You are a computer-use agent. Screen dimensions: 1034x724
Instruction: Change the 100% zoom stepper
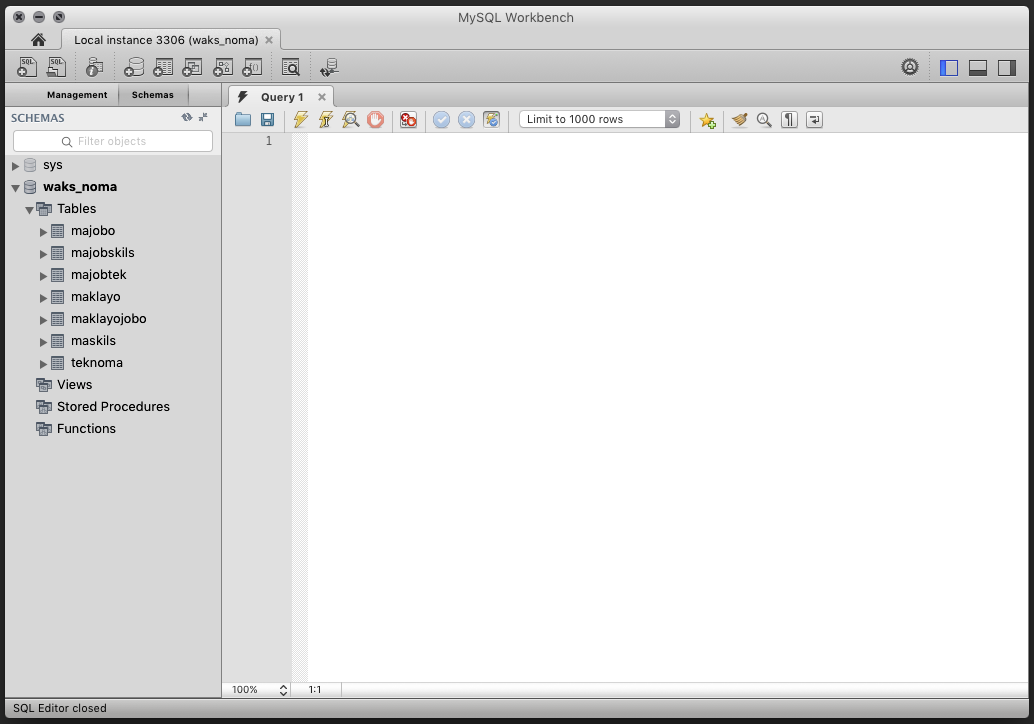point(283,690)
